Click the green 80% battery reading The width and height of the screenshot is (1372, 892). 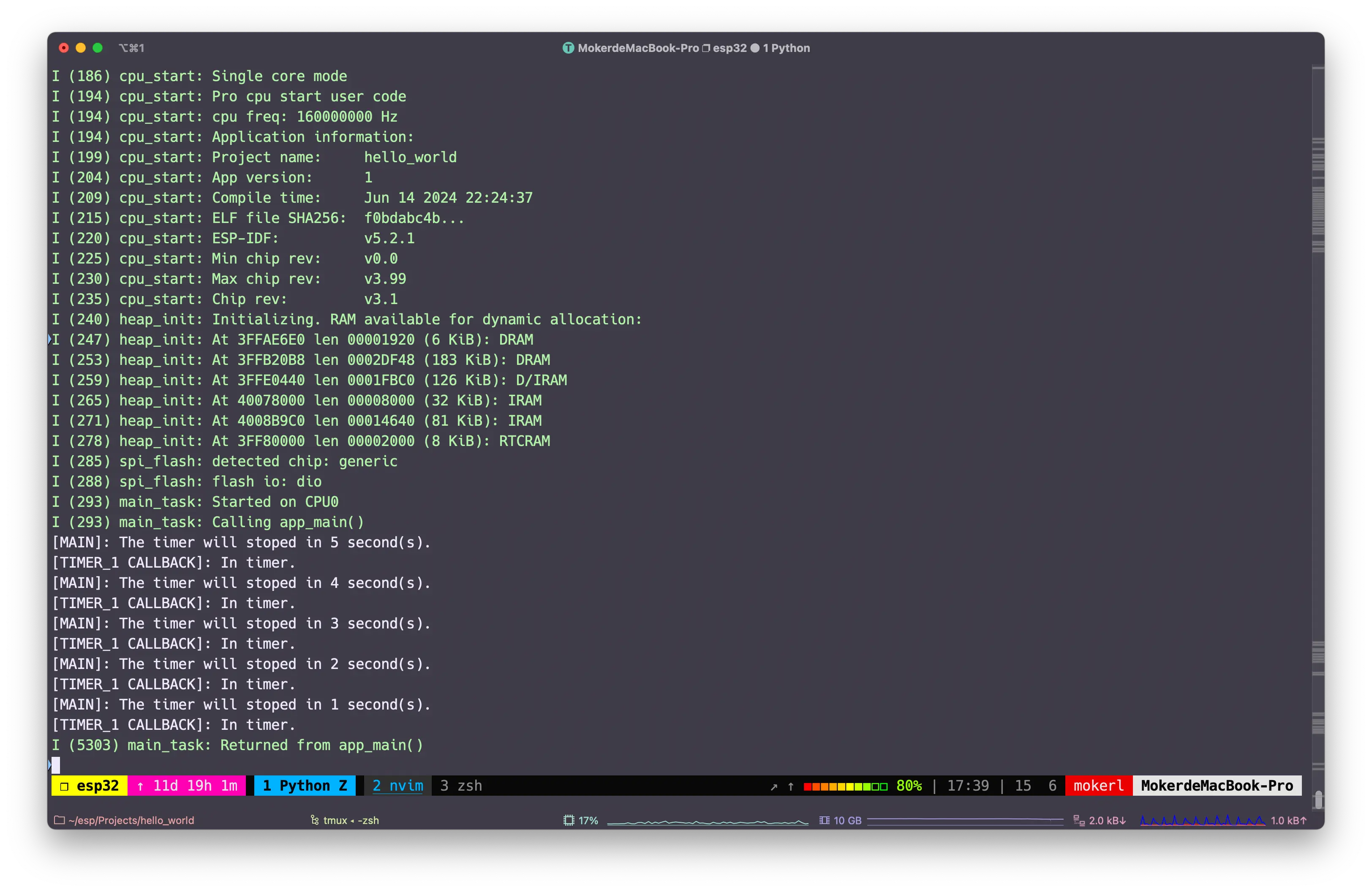coord(909,786)
